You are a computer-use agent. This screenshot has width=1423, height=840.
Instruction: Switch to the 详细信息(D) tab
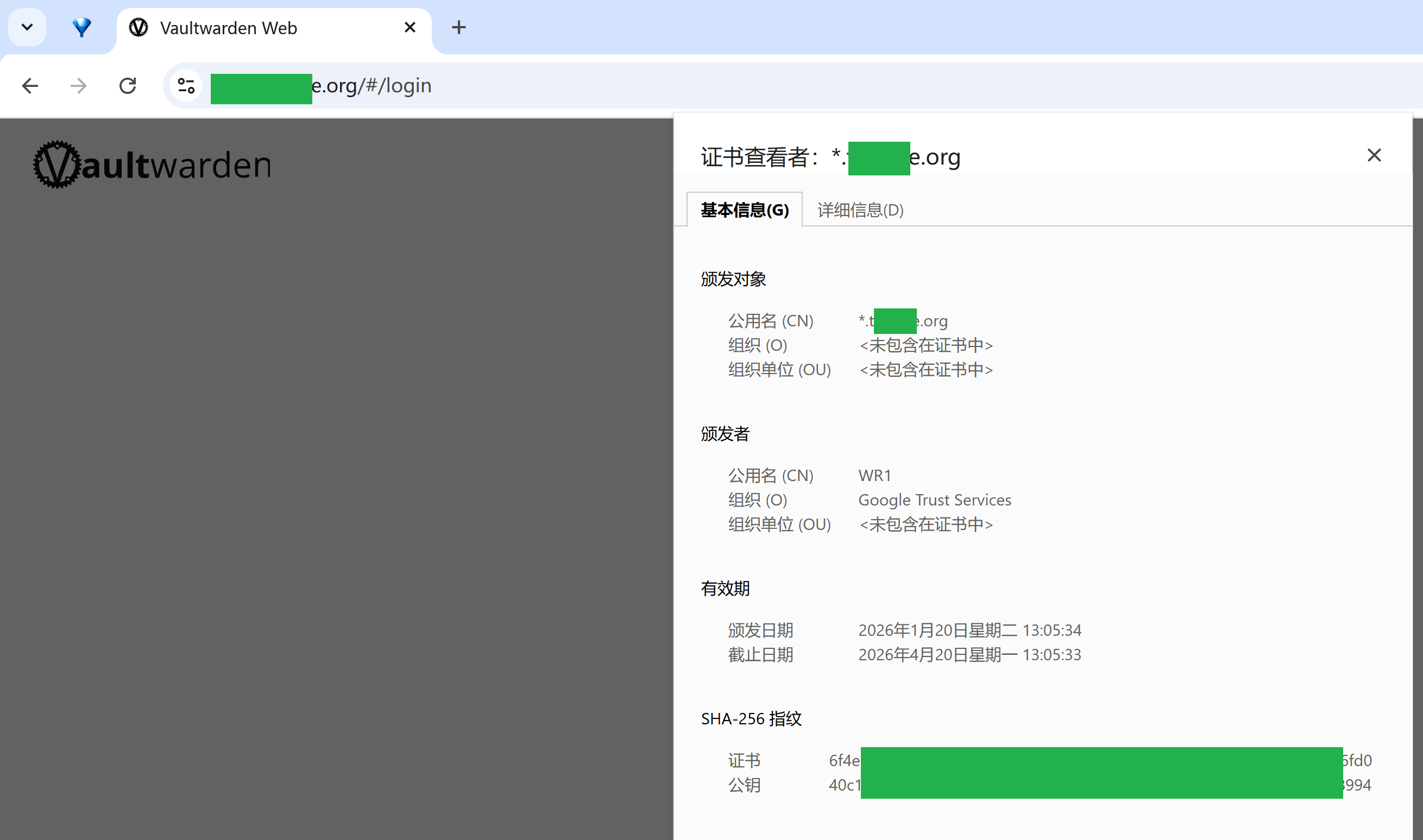(860, 210)
